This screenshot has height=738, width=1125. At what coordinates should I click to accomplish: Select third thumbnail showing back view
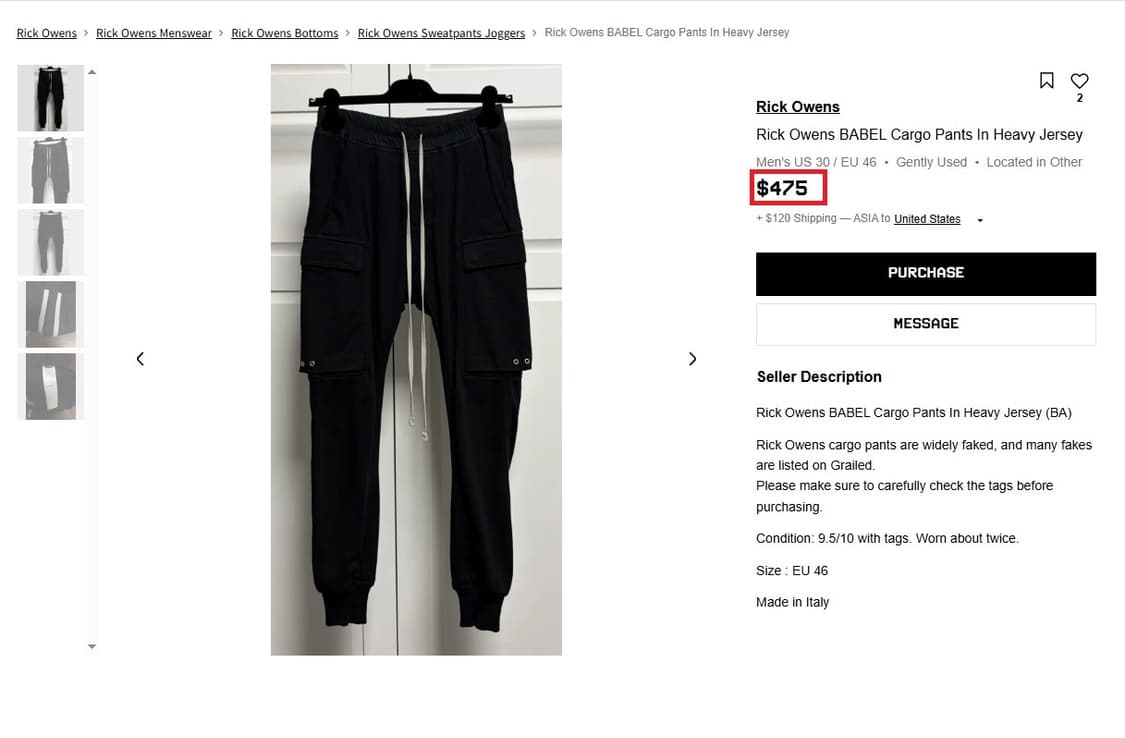click(50, 242)
